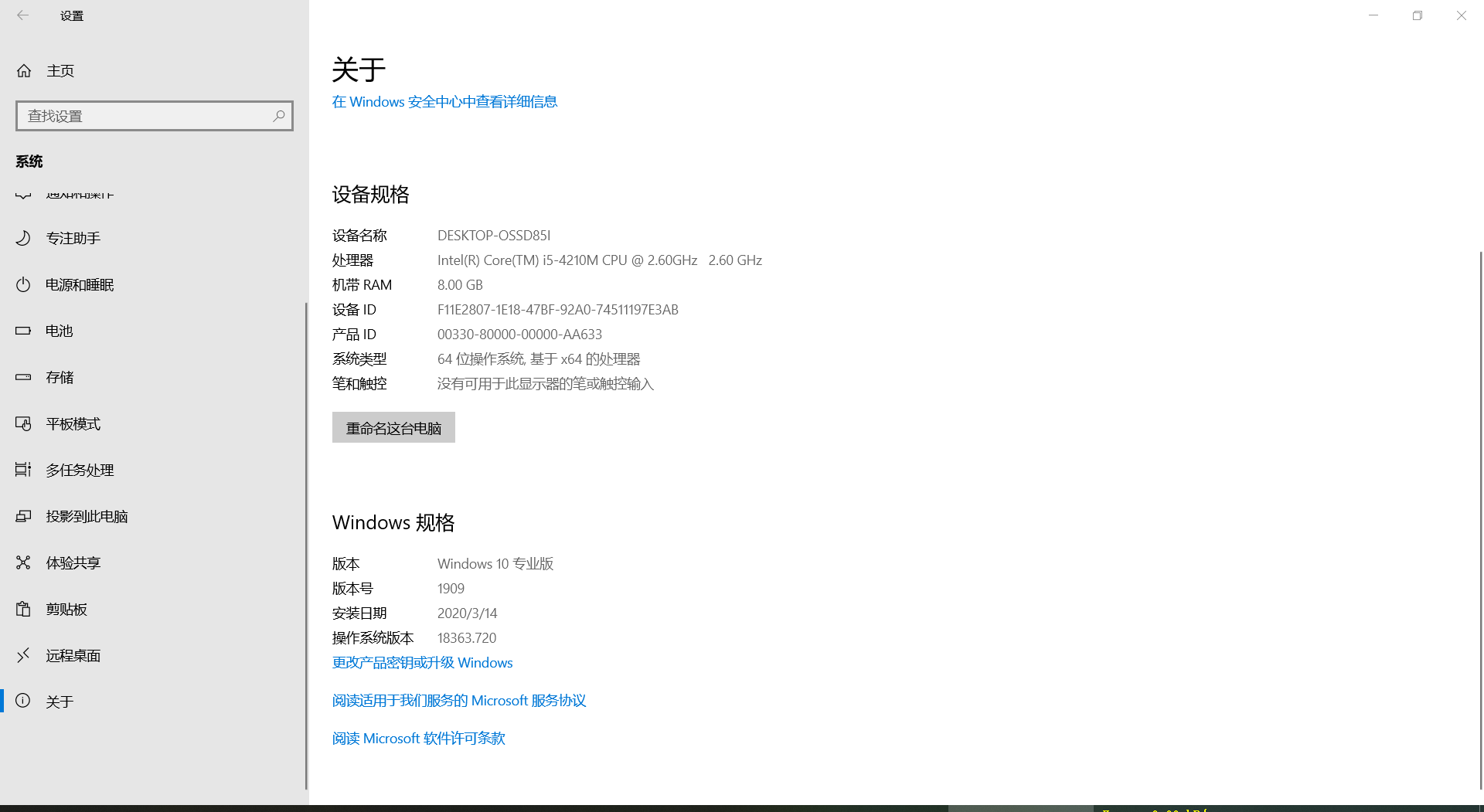Click the back arrow at top left
1484x812 pixels.
coord(22,15)
